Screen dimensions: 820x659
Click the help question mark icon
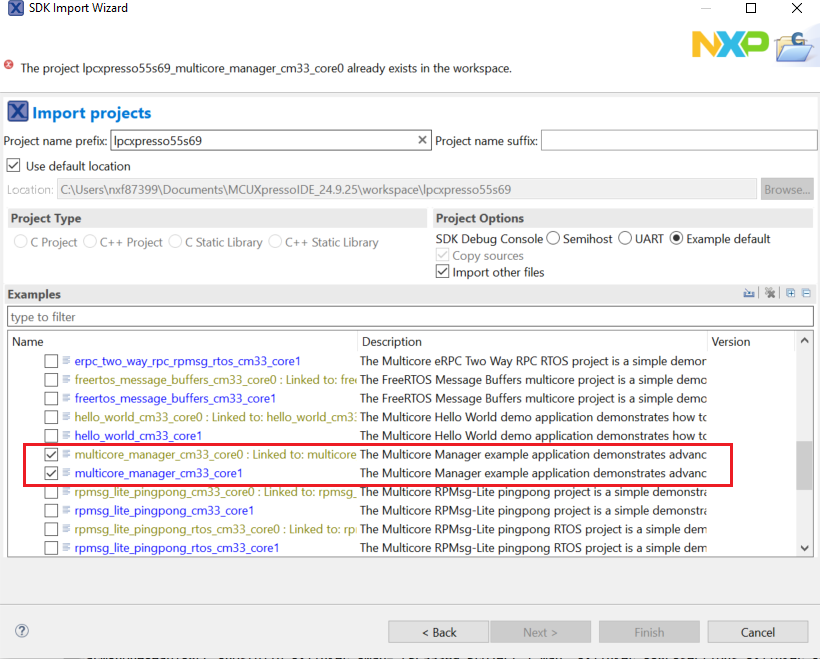click(22, 631)
